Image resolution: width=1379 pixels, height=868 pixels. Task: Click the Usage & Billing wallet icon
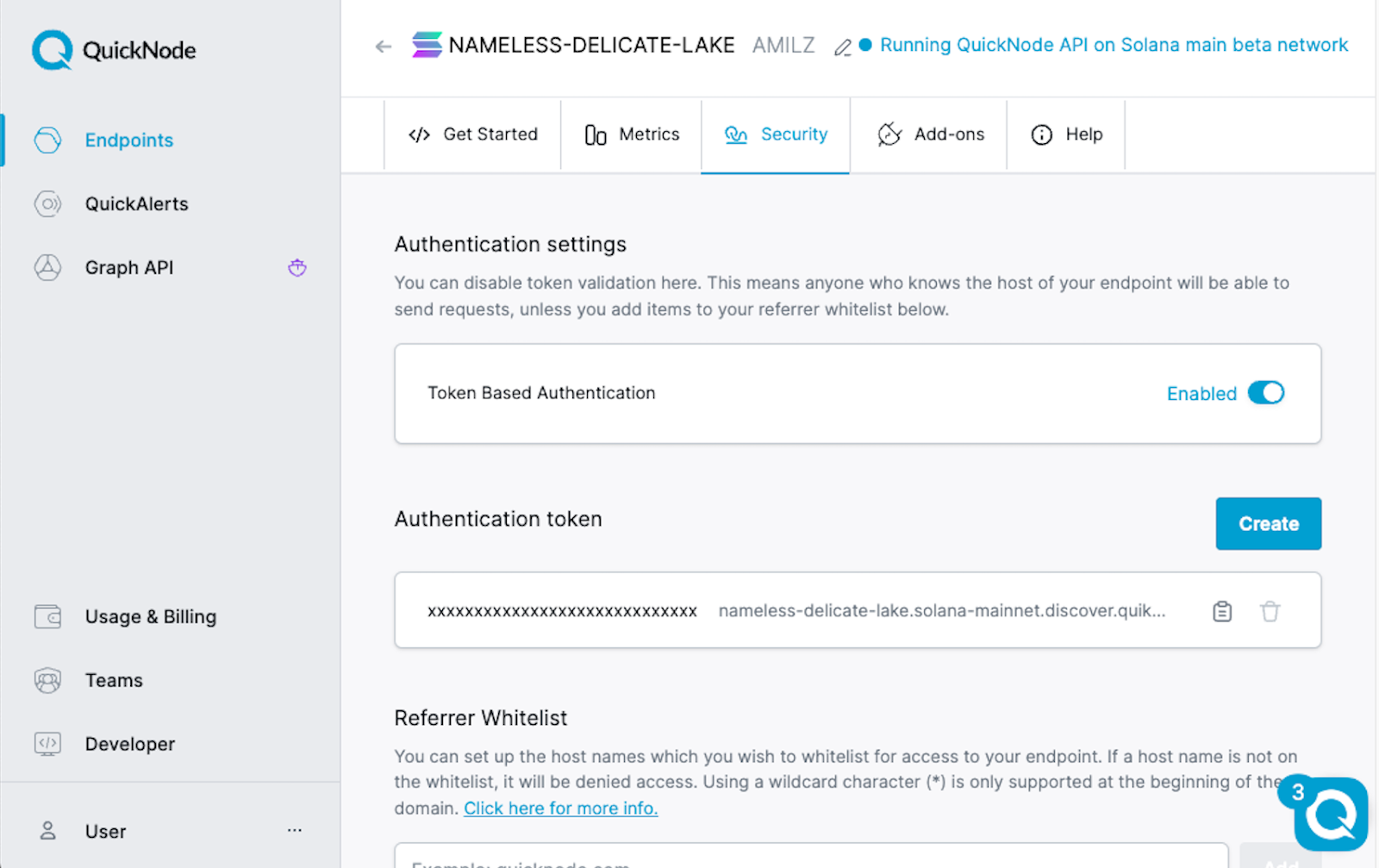[47, 616]
